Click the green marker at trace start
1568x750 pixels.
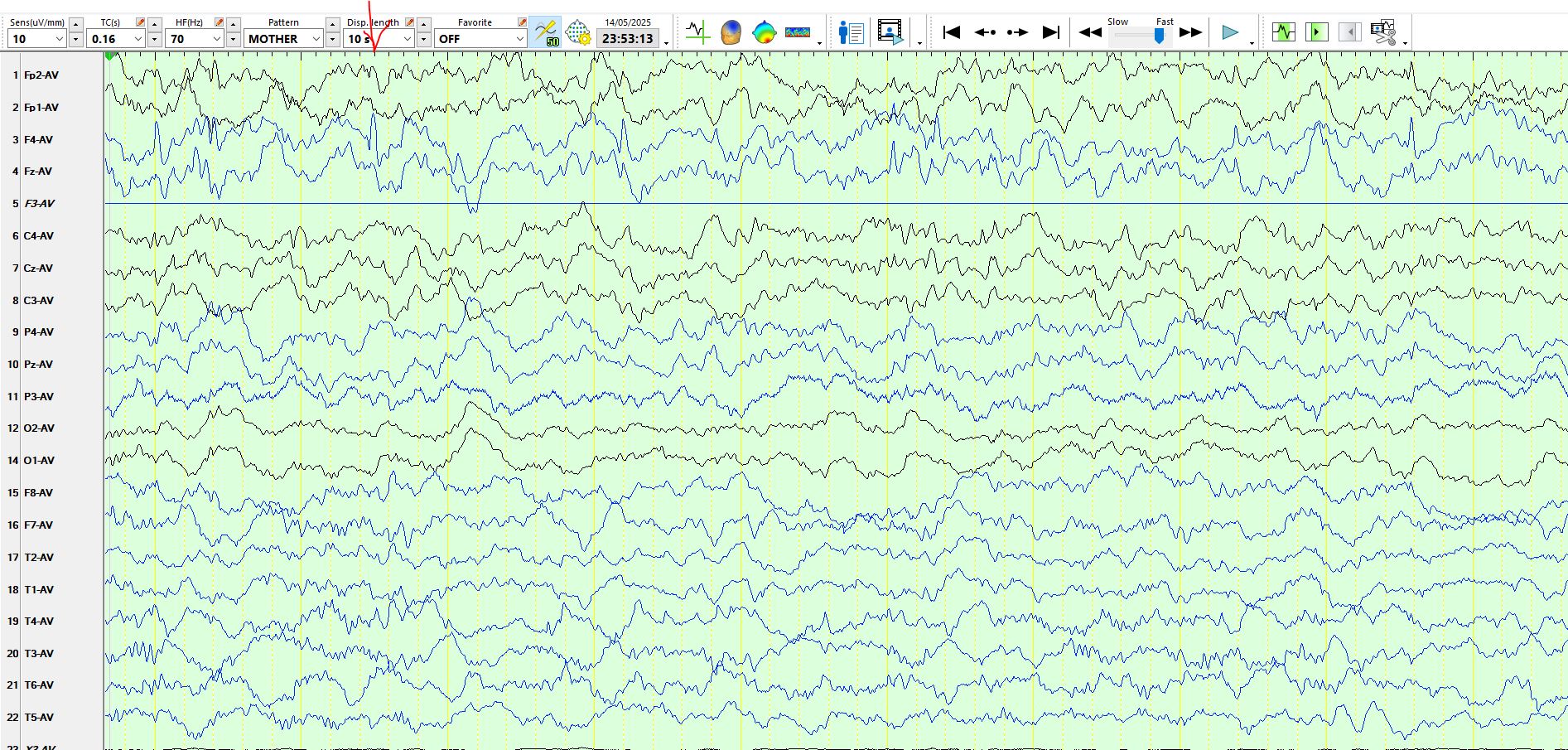[109, 56]
